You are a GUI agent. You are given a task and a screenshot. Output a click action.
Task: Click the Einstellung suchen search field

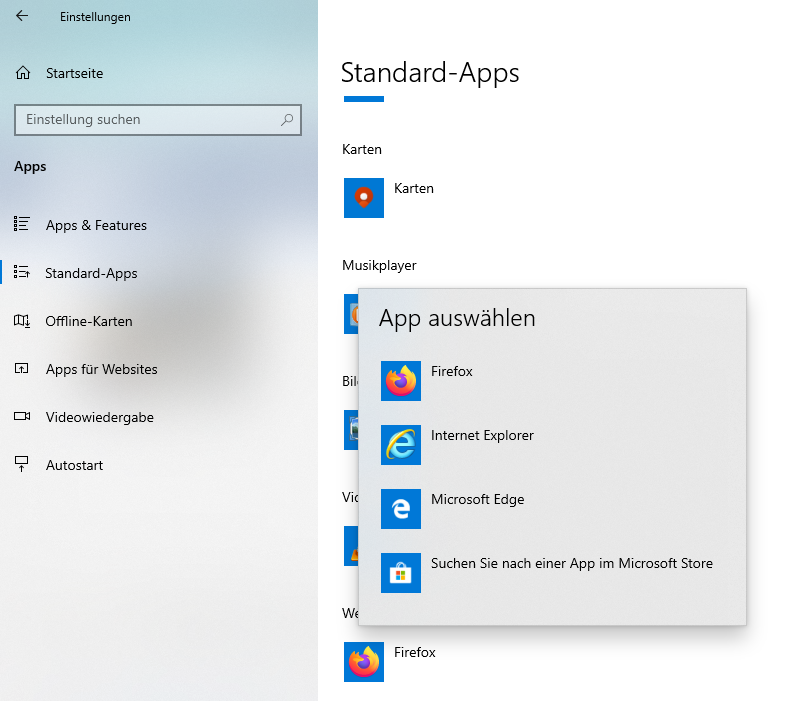click(x=157, y=120)
